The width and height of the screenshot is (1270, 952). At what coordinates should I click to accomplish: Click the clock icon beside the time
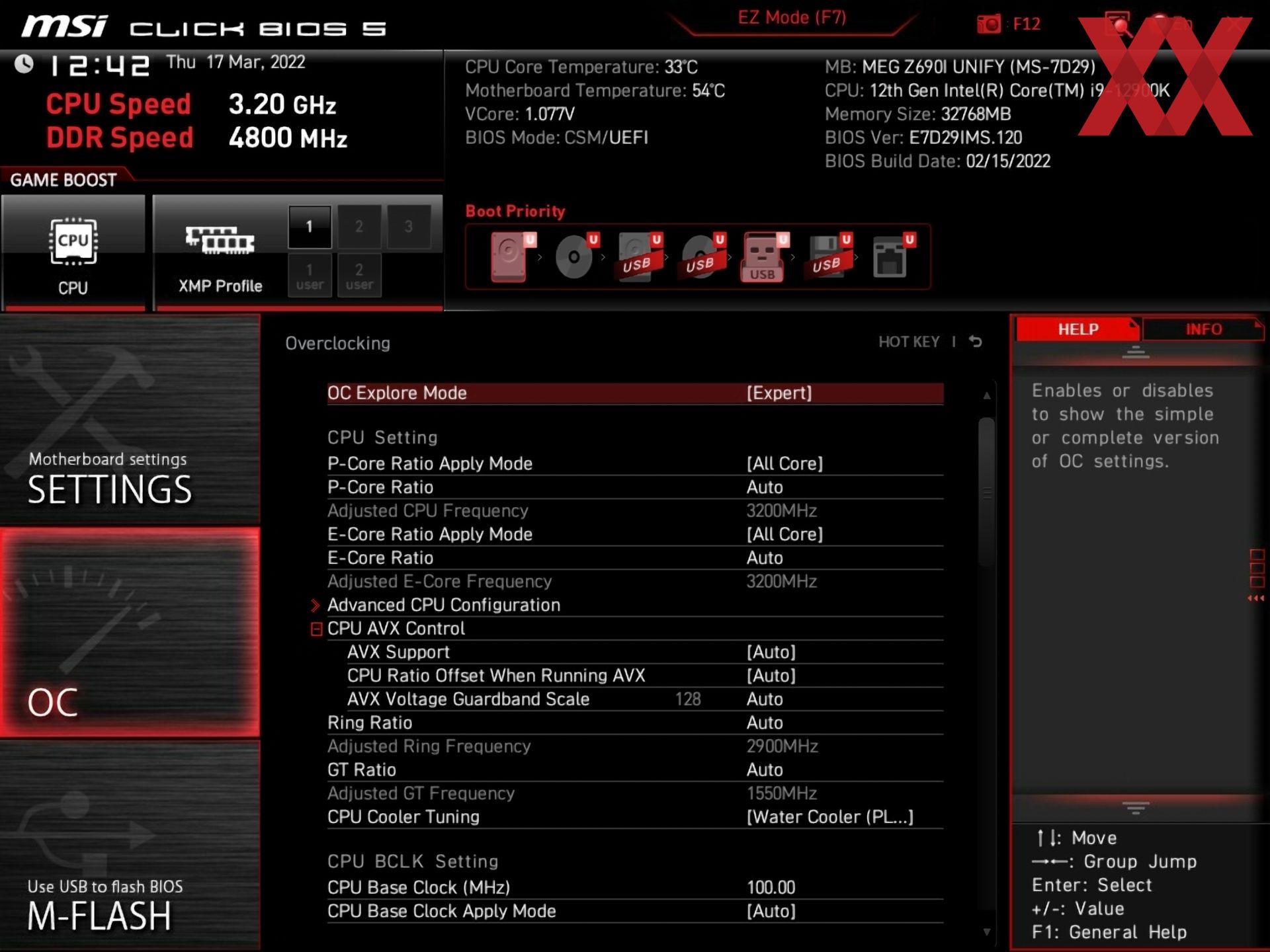(x=24, y=64)
